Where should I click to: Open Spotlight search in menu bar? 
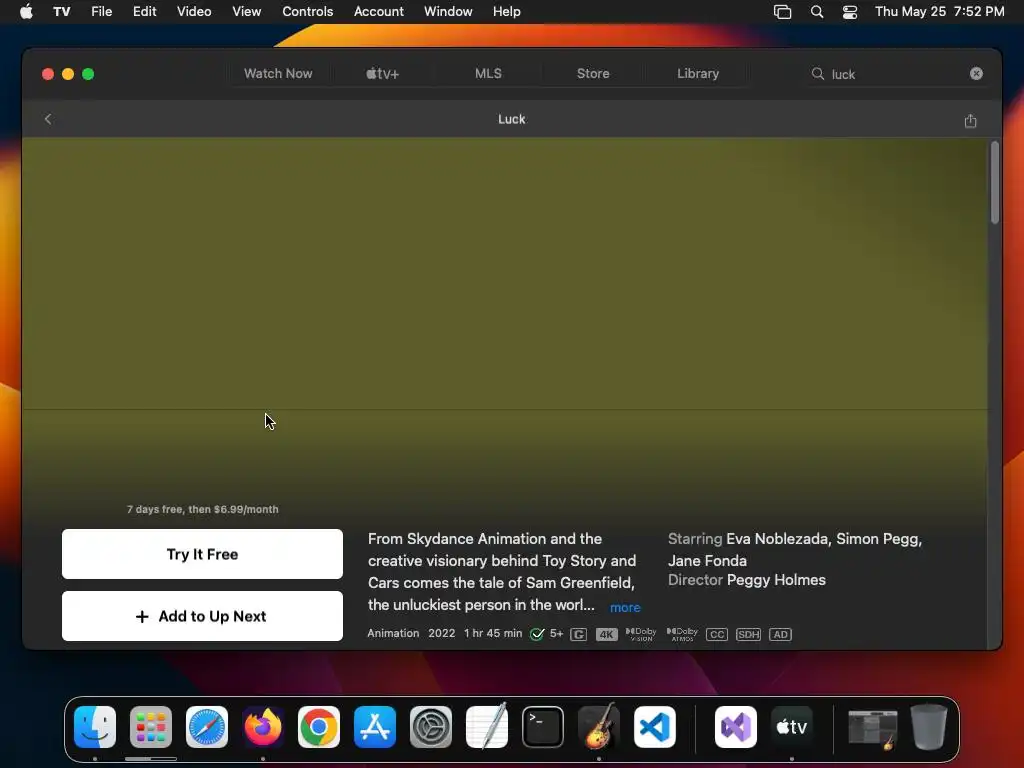point(816,11)
